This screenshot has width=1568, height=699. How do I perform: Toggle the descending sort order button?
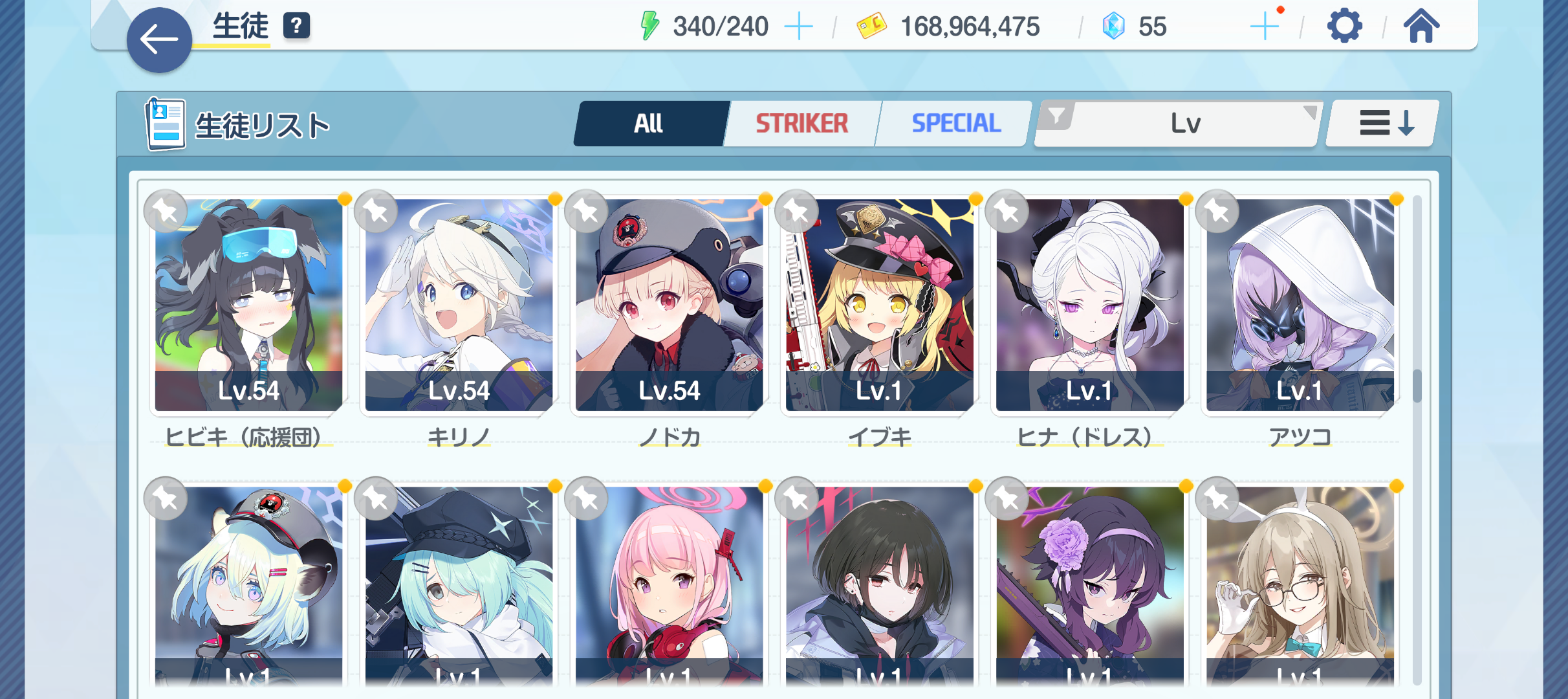click(x=1383, y=123)
